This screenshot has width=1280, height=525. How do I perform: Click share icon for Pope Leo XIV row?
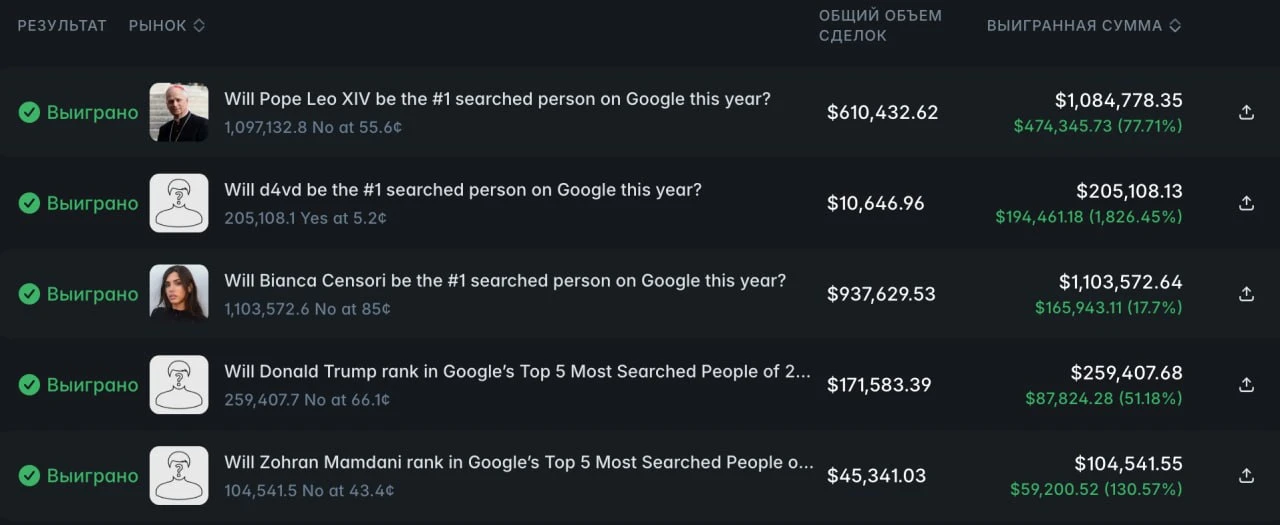point(1246,112)
